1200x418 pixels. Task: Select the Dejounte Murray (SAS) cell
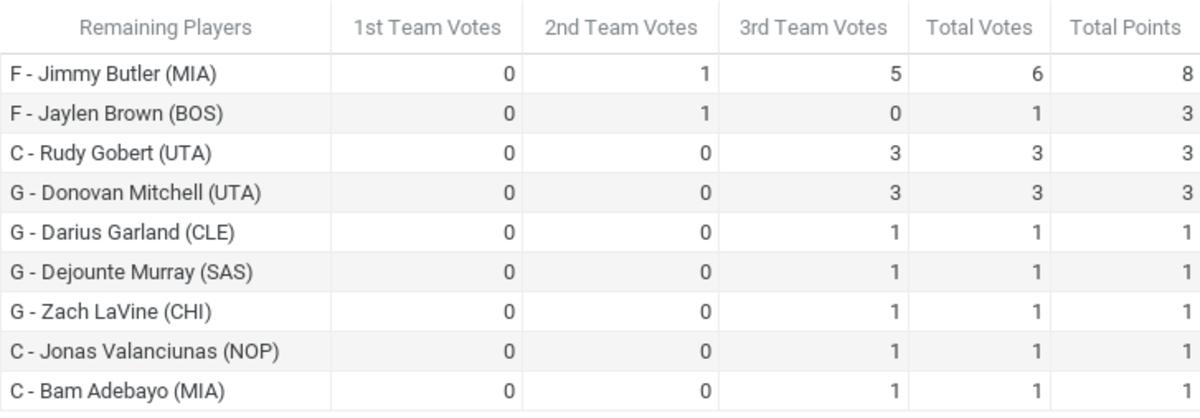point(131,272)
